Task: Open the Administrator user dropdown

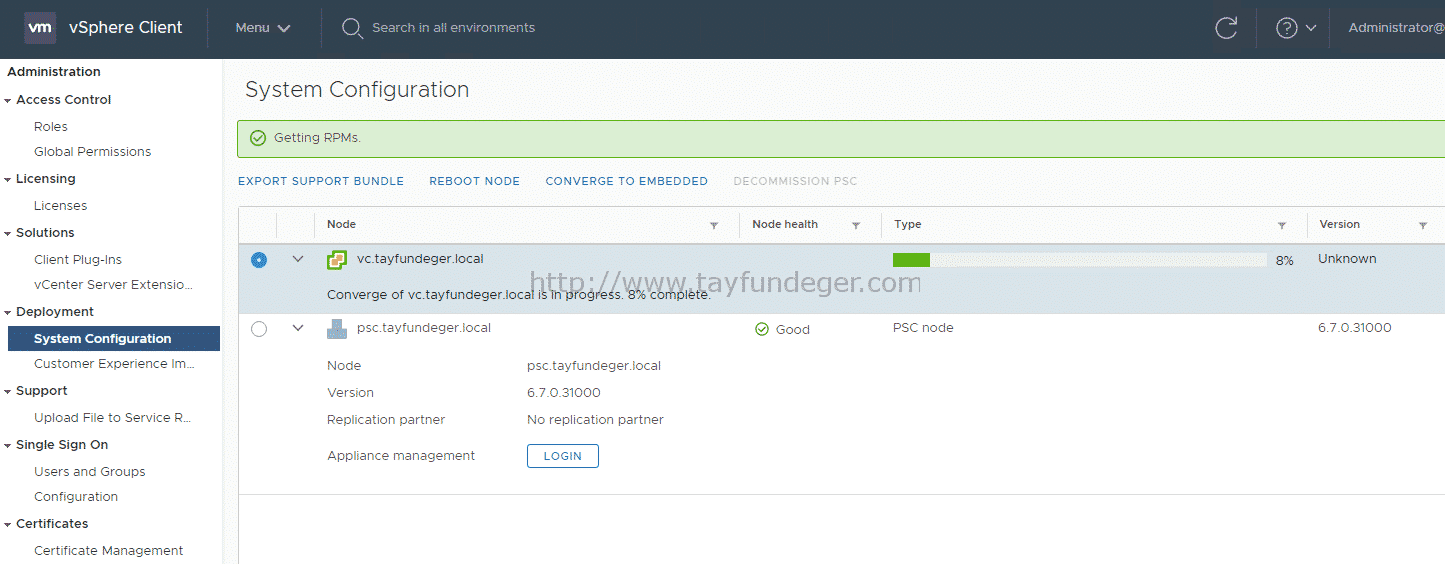Action: pos(1396,28)
